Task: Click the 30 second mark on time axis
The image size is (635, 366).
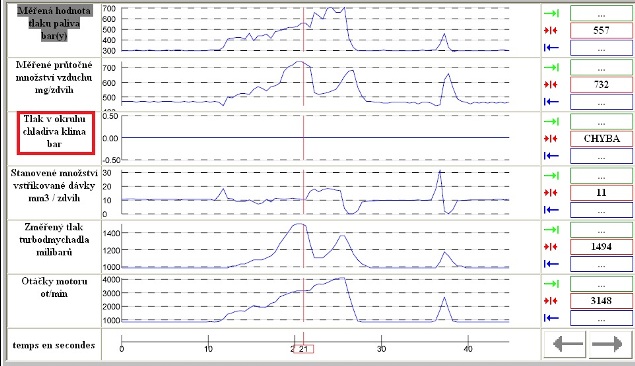Action: pyautogui.click(x=381, y=349)
